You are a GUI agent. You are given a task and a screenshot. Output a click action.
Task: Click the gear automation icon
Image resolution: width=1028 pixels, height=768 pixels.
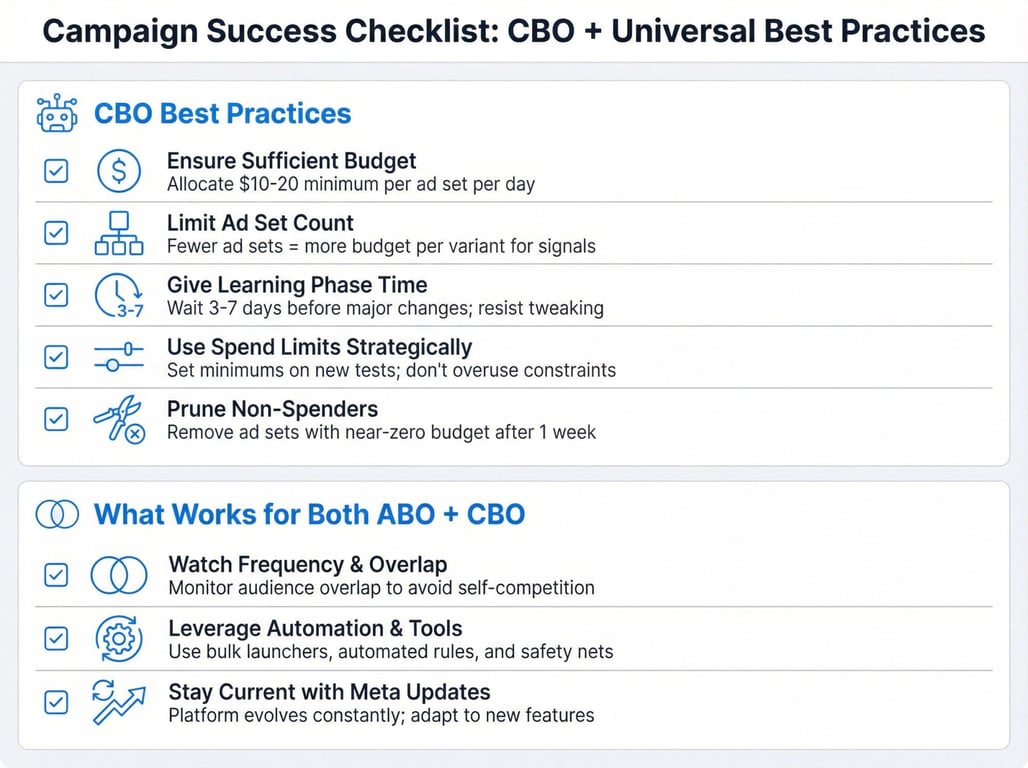(x=118, y=638)
